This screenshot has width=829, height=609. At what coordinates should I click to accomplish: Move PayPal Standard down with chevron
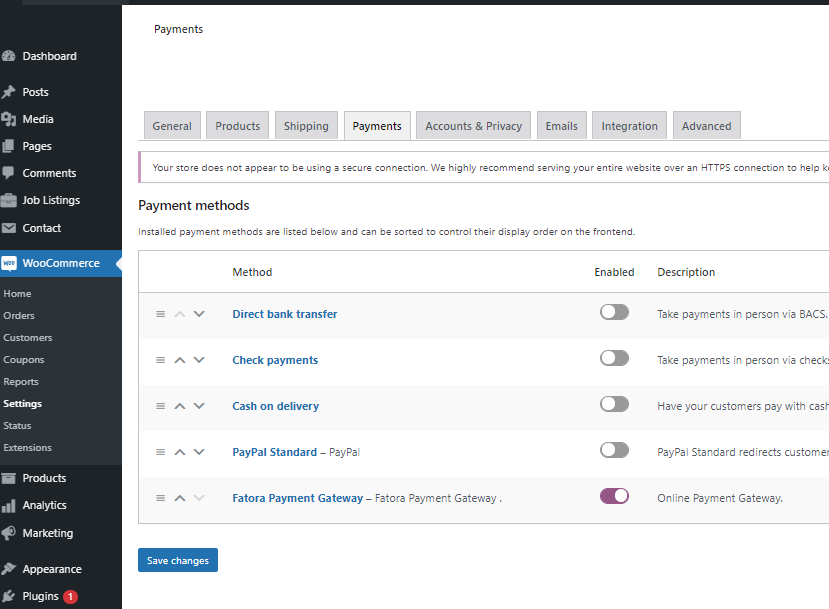pyautogui.click(x=199, y=452)
